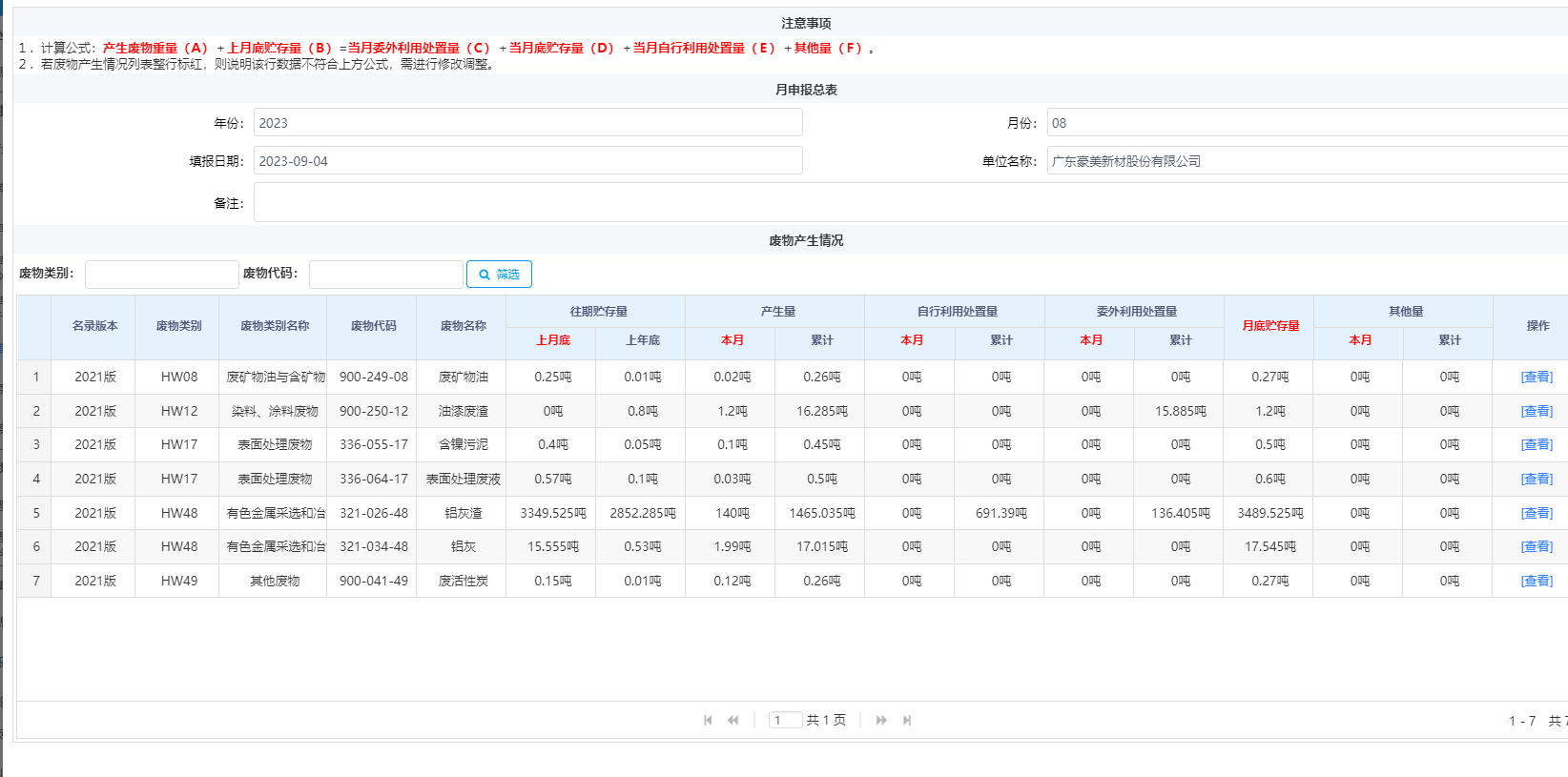Click the 废物代码 column header
This screenshot has width=1568, height=777.
click(x=373, y=326)
